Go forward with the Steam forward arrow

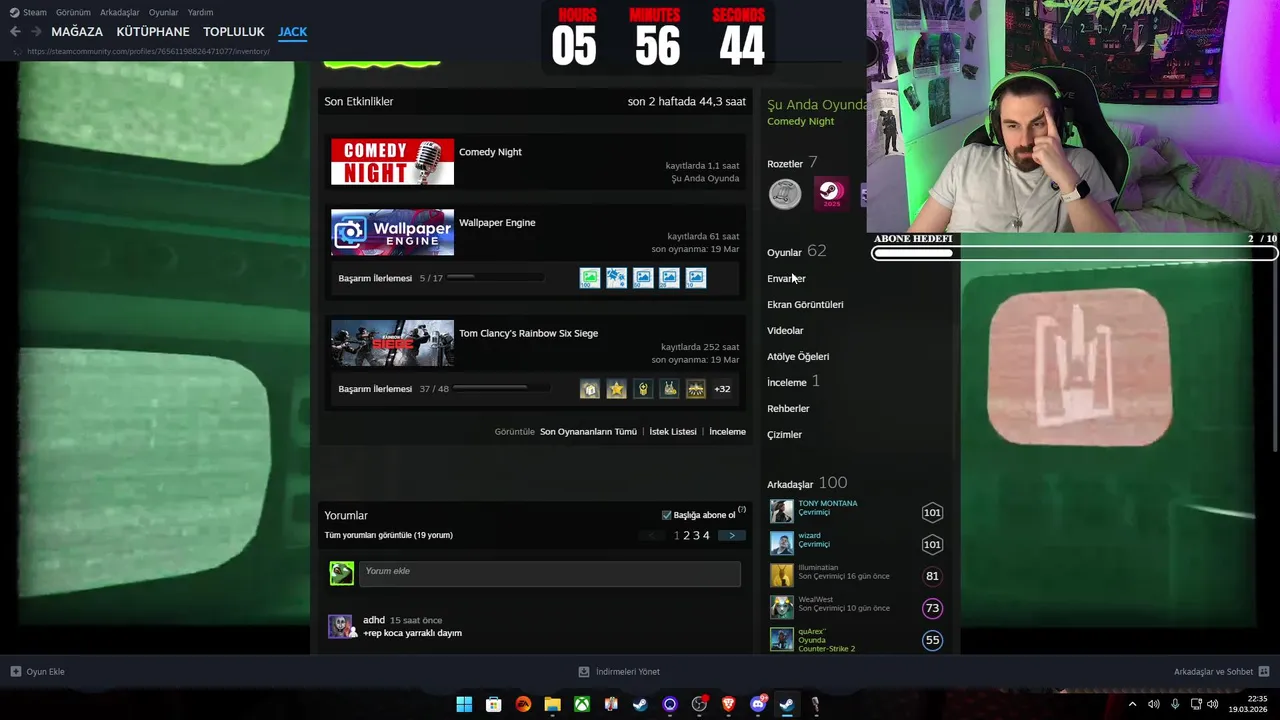coord(36,32)
